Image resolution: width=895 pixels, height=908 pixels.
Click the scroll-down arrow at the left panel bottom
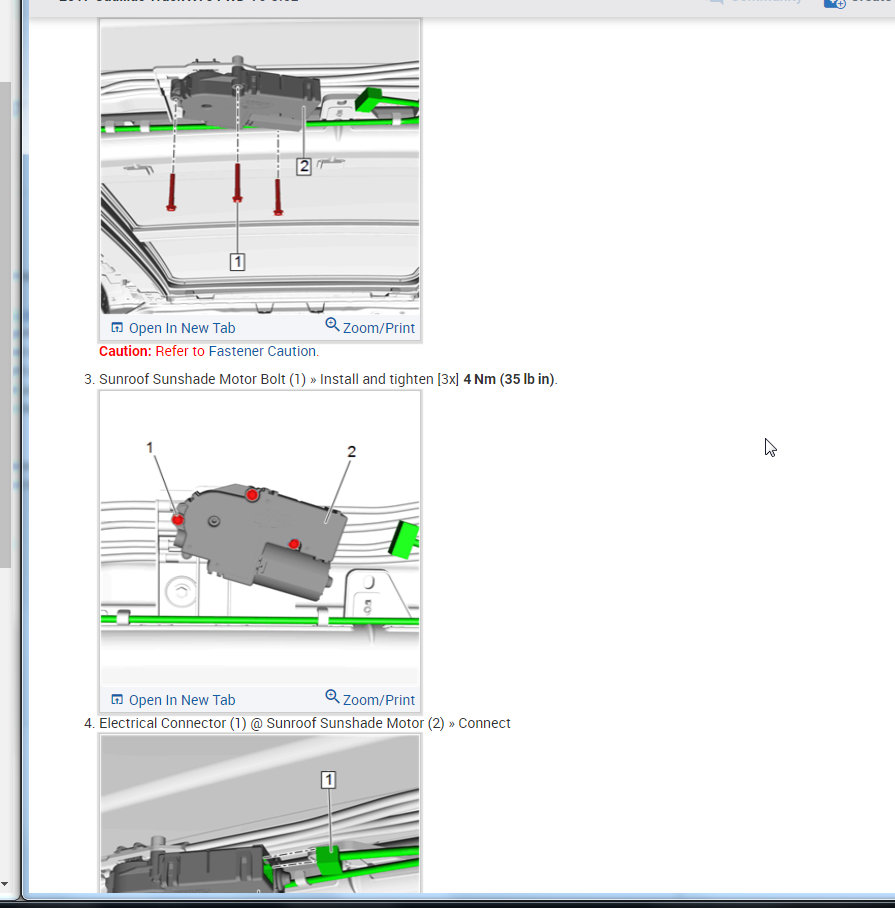point(5,884)
